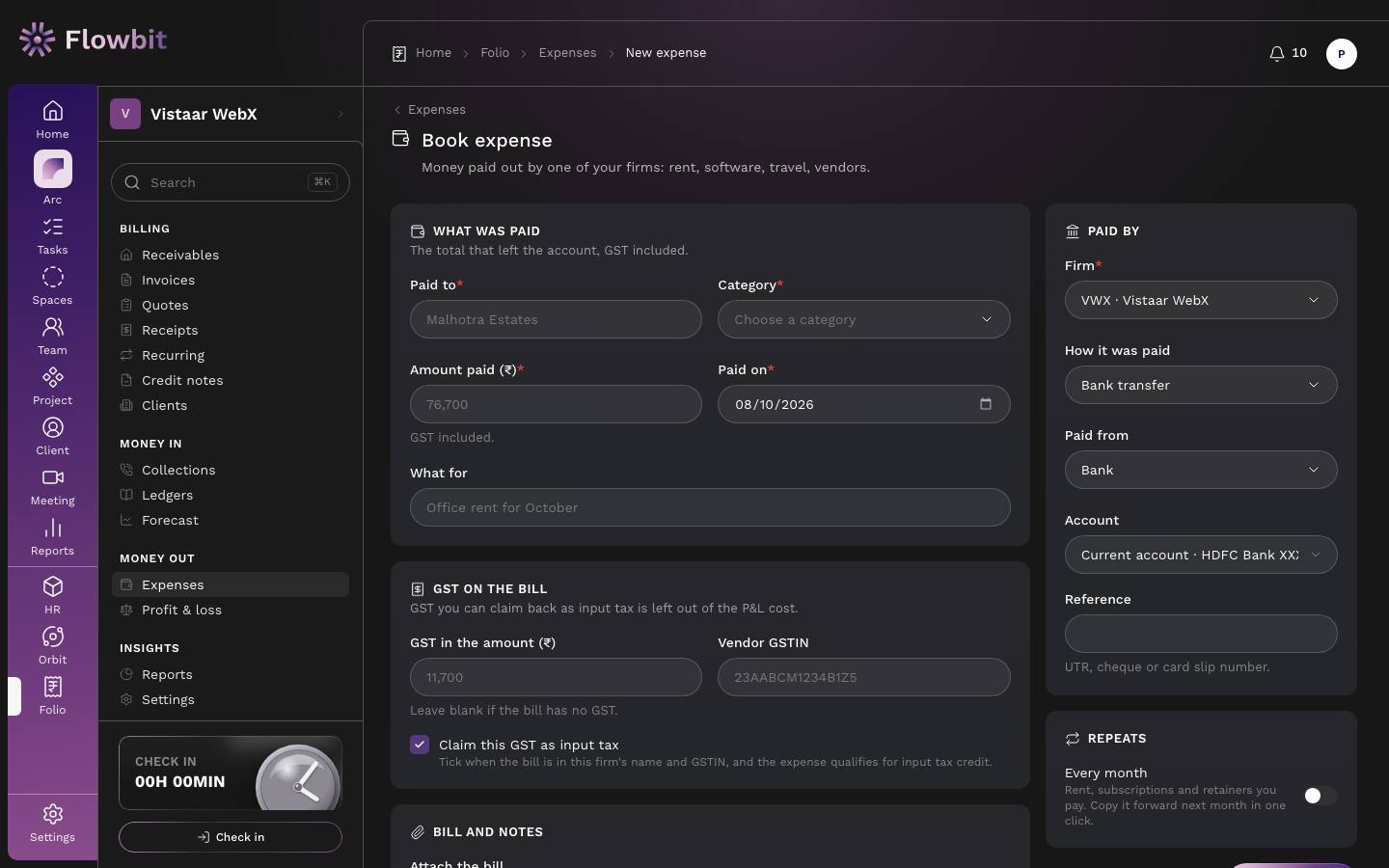Image resolution: width=1389 pixels, height=868 pixels.
Task: Enable the Every month repeat switch
Action: point(1321,796)
